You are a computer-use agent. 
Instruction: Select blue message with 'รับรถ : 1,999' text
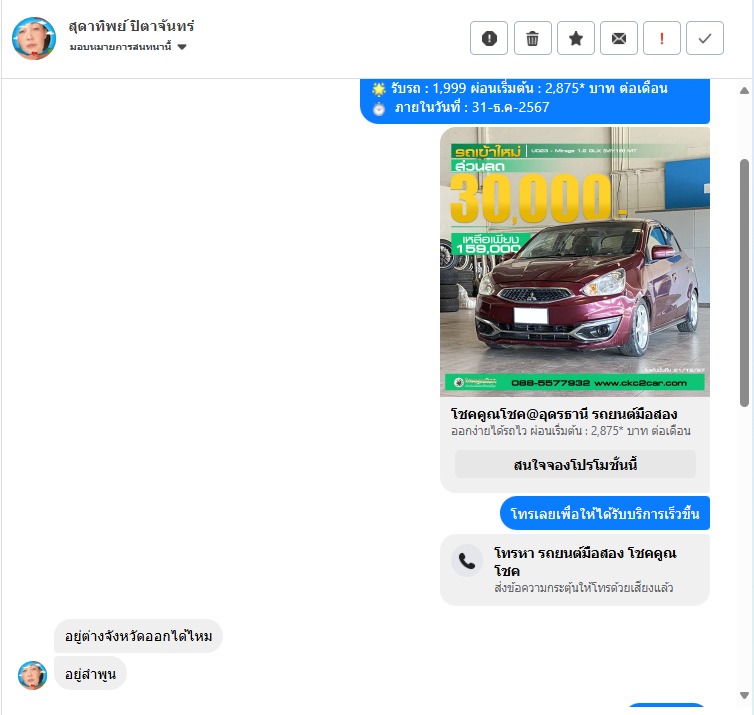535,101
